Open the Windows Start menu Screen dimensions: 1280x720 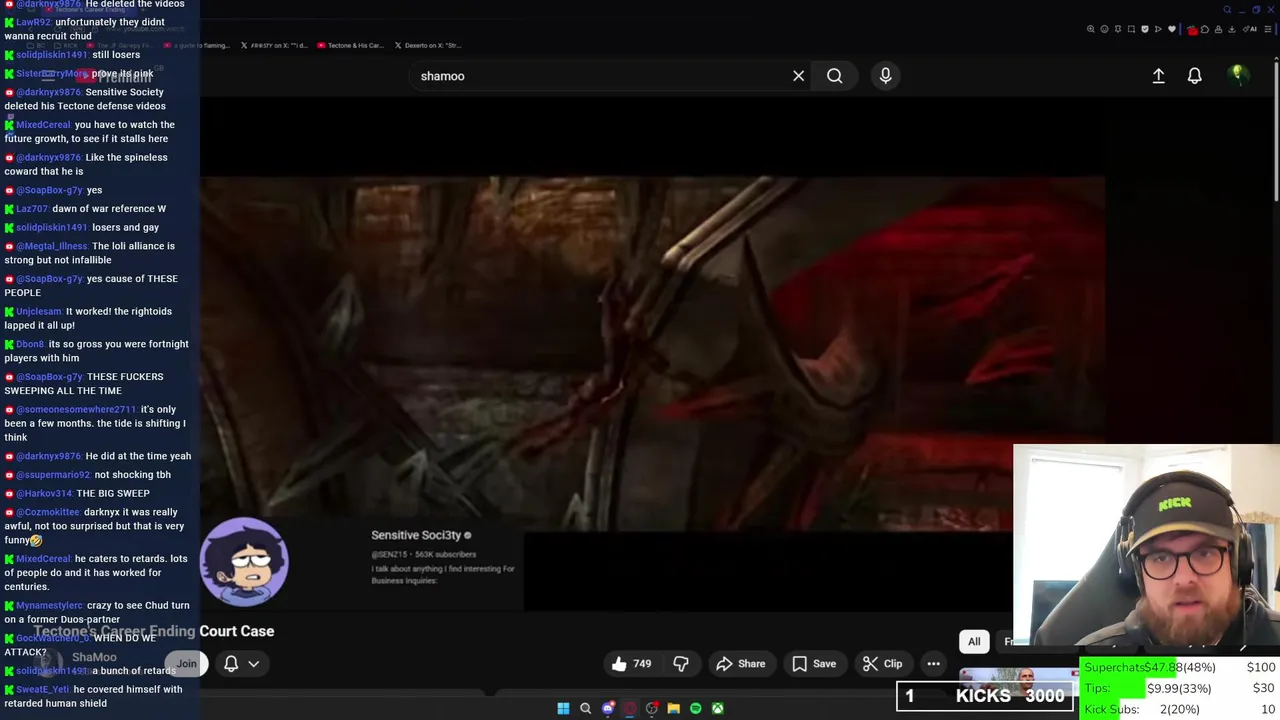tap(563, 708)
